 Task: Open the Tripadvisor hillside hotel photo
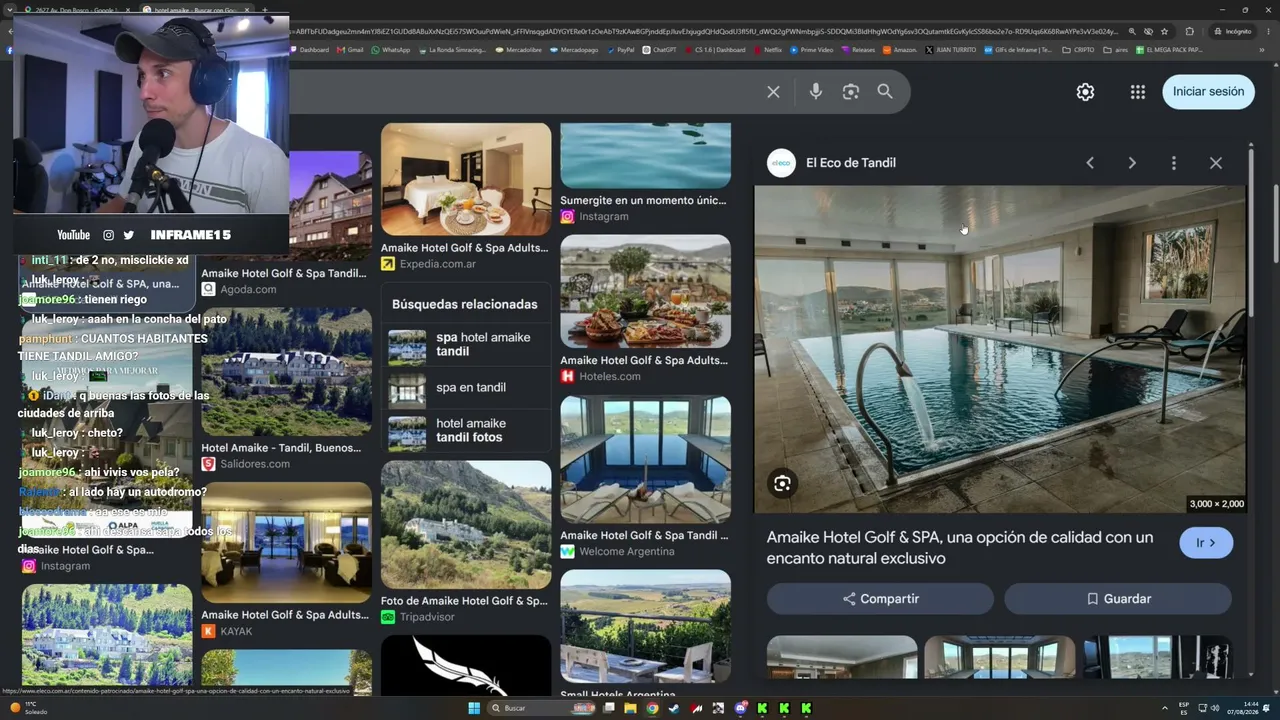tap(466, 525)
